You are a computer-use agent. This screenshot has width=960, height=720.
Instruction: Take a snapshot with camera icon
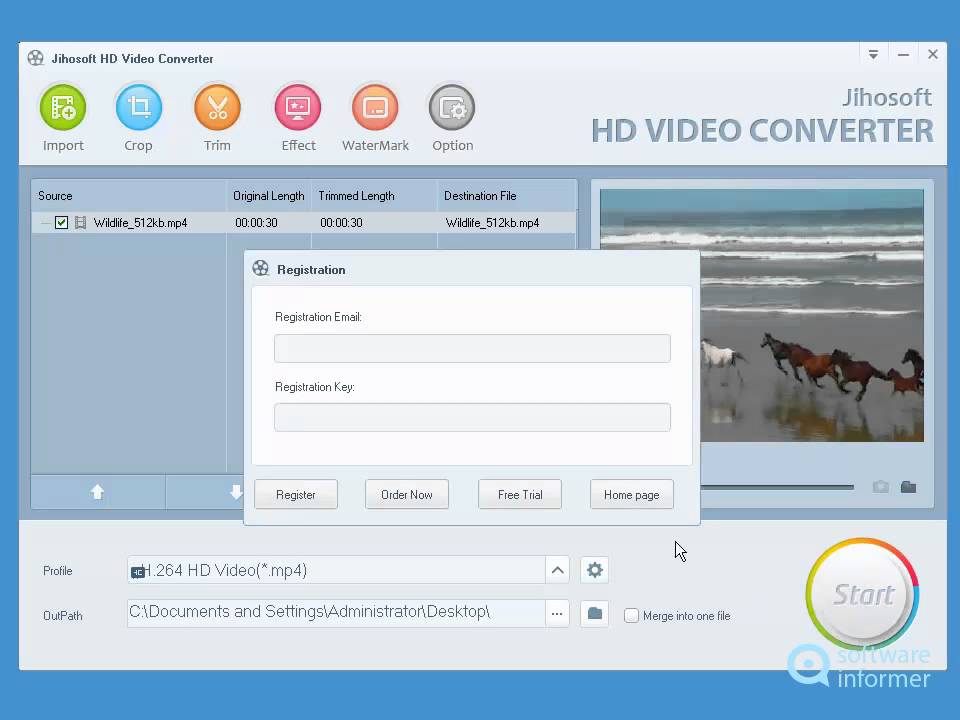coord(880,487)
